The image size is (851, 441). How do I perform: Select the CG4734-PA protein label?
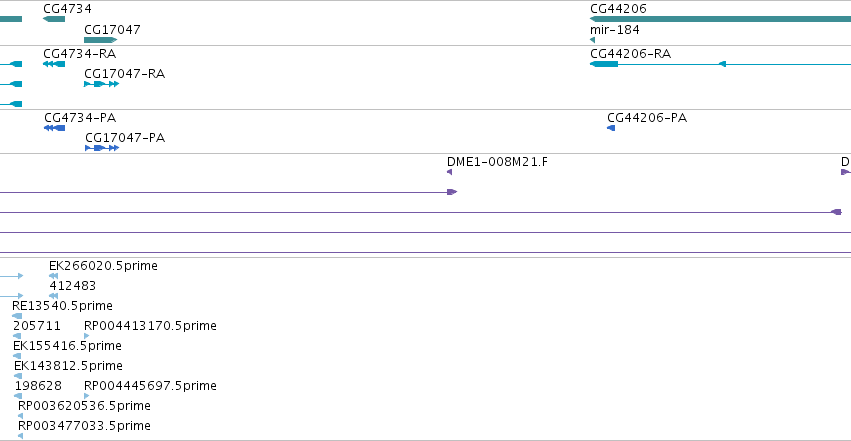[x=80, y=118]
